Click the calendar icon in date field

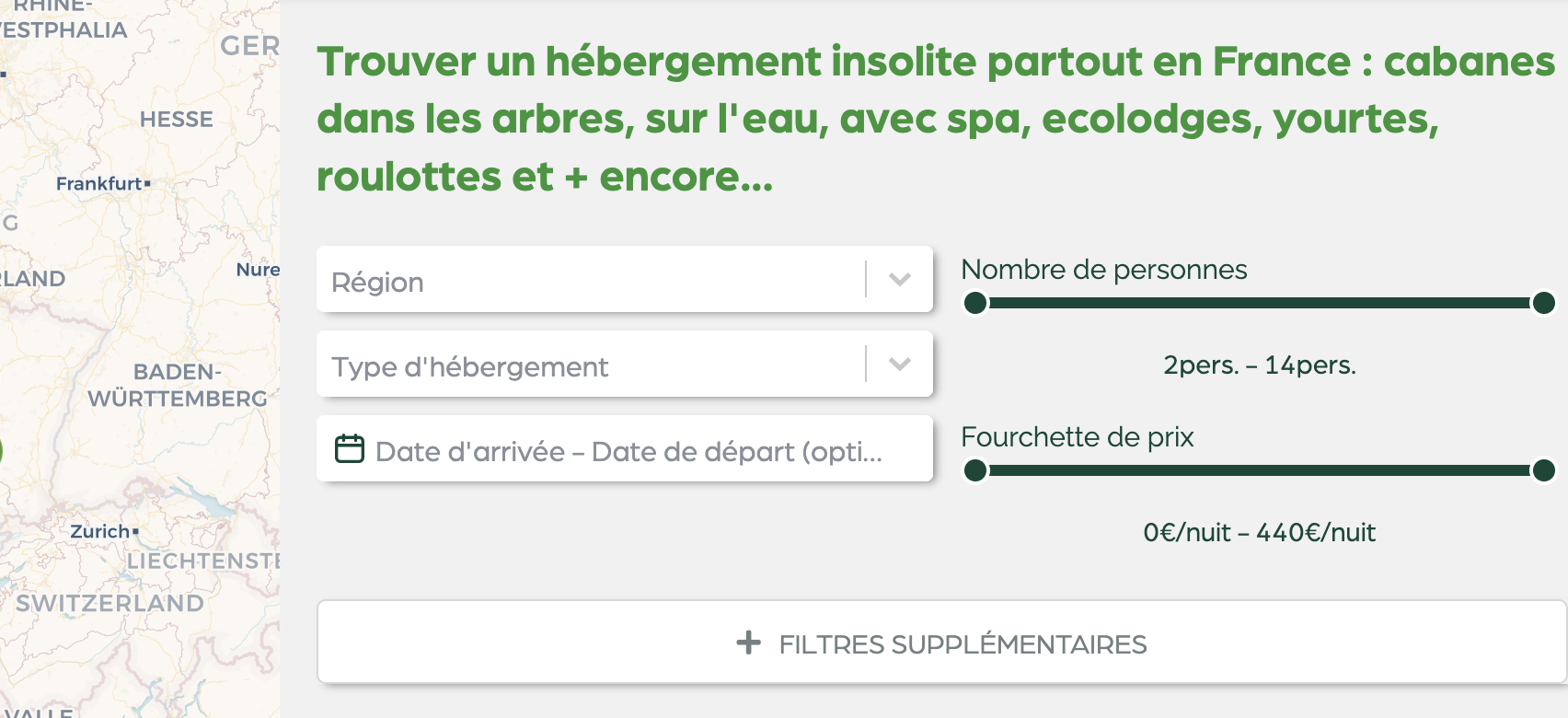[350, 449]
